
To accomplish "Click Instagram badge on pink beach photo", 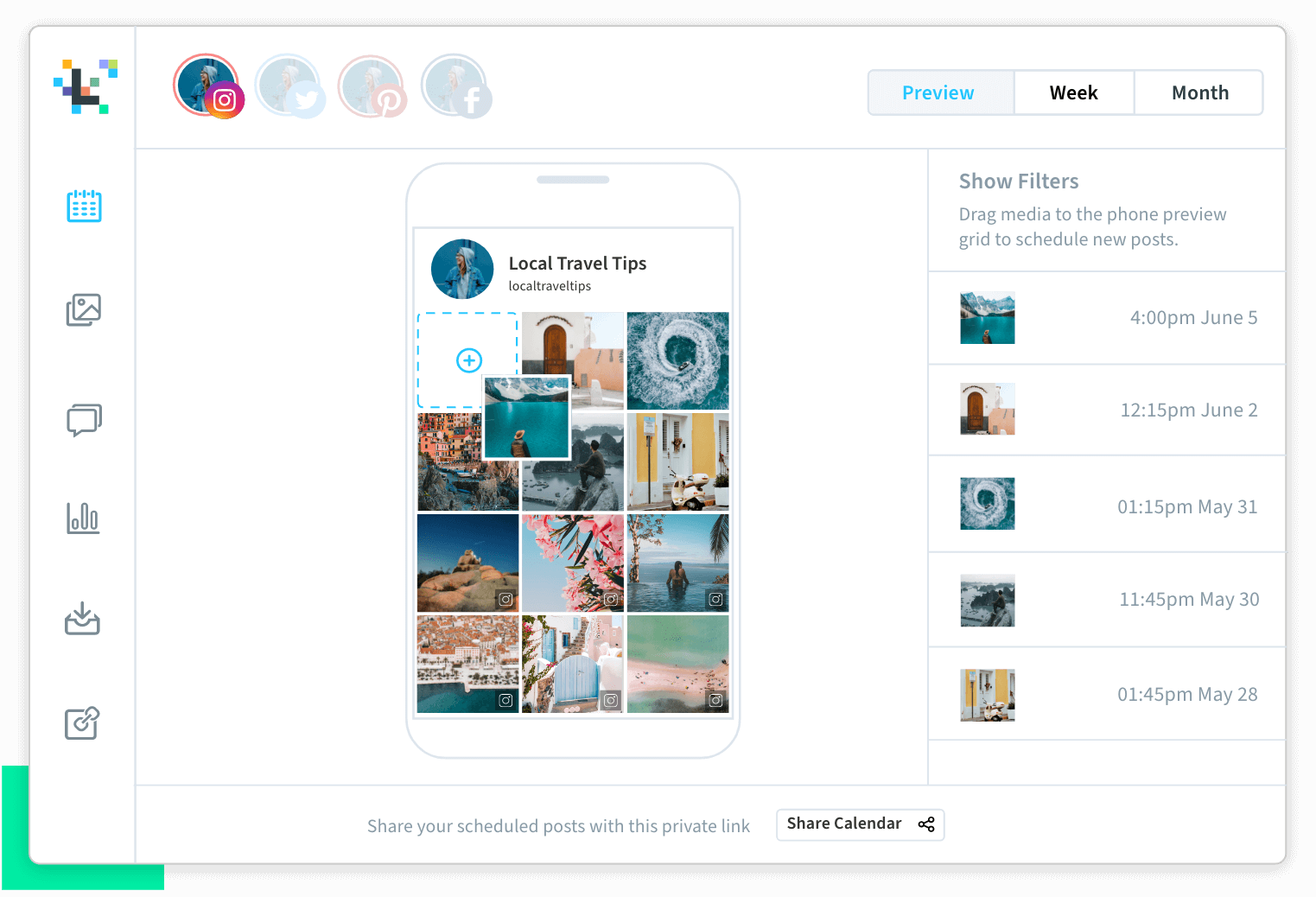I will (716, 700).
